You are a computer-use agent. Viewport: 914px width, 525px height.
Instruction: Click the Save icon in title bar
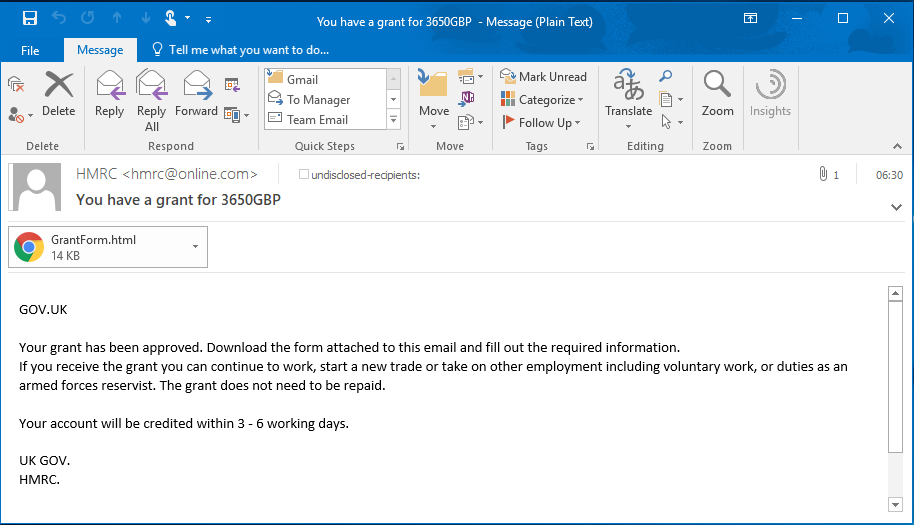pyautogui.click(x=30, y=18)
